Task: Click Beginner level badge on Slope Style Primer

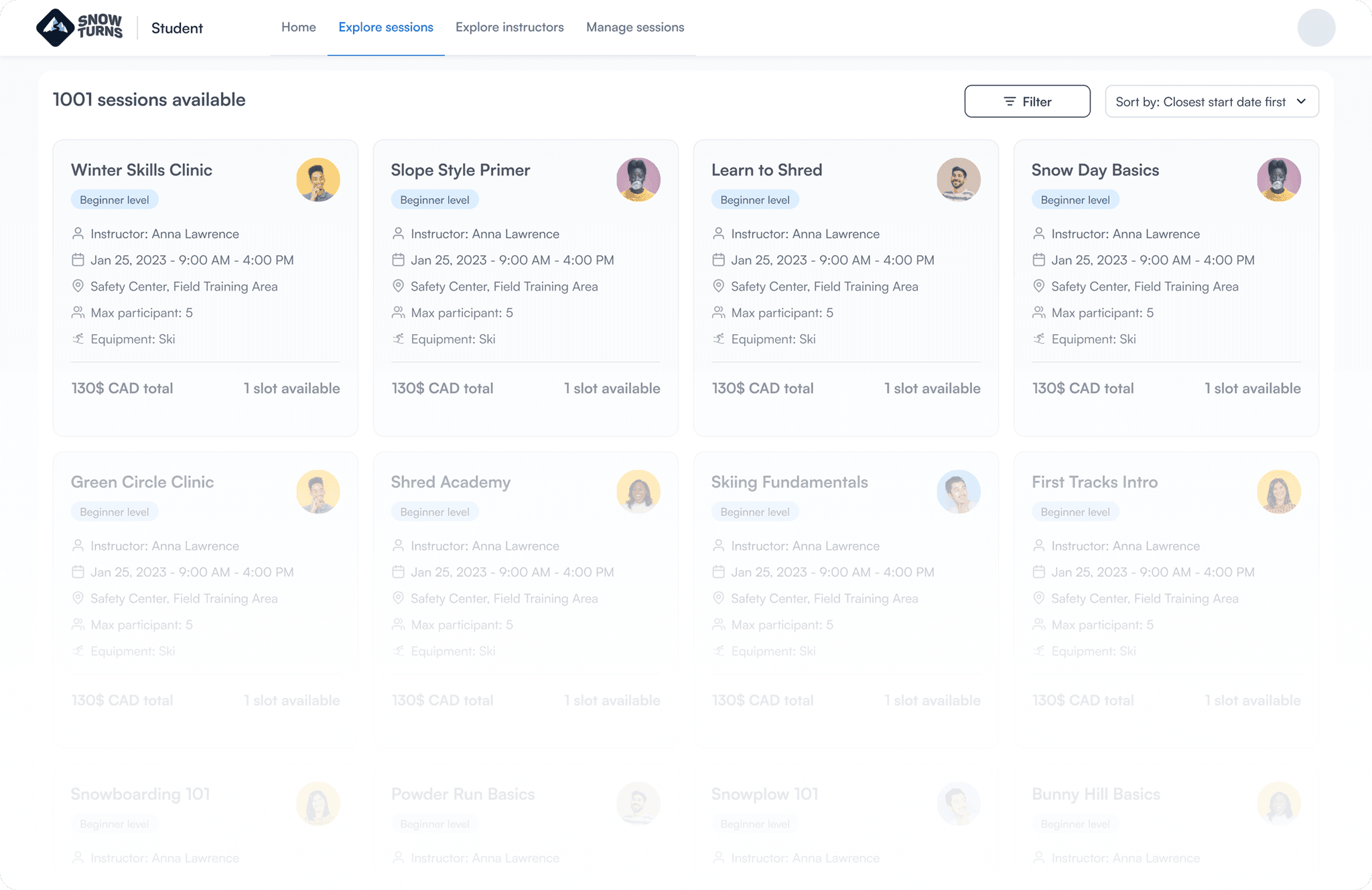Action: click(434, 200)
